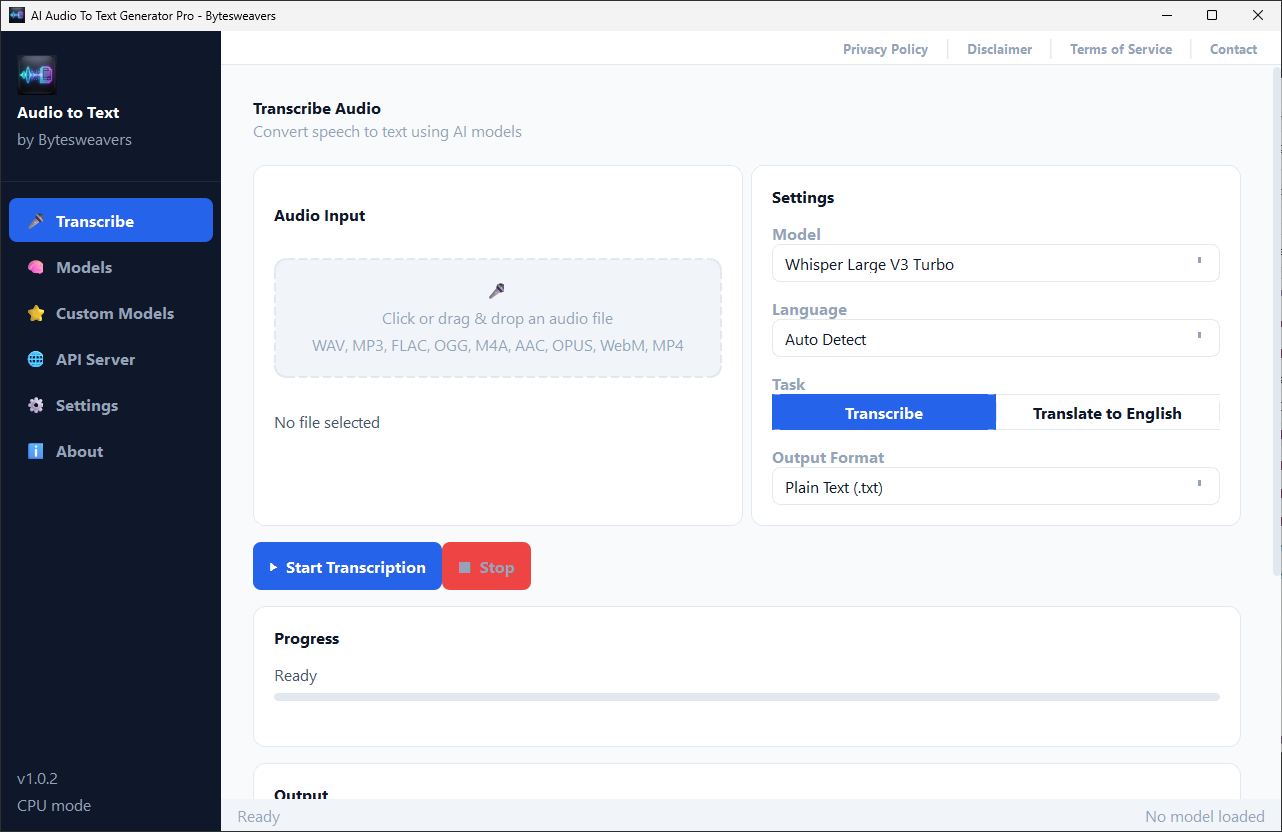Click the star icon next to Custom Models
This screenshot has width=1282, height=832.
[36, 313]
